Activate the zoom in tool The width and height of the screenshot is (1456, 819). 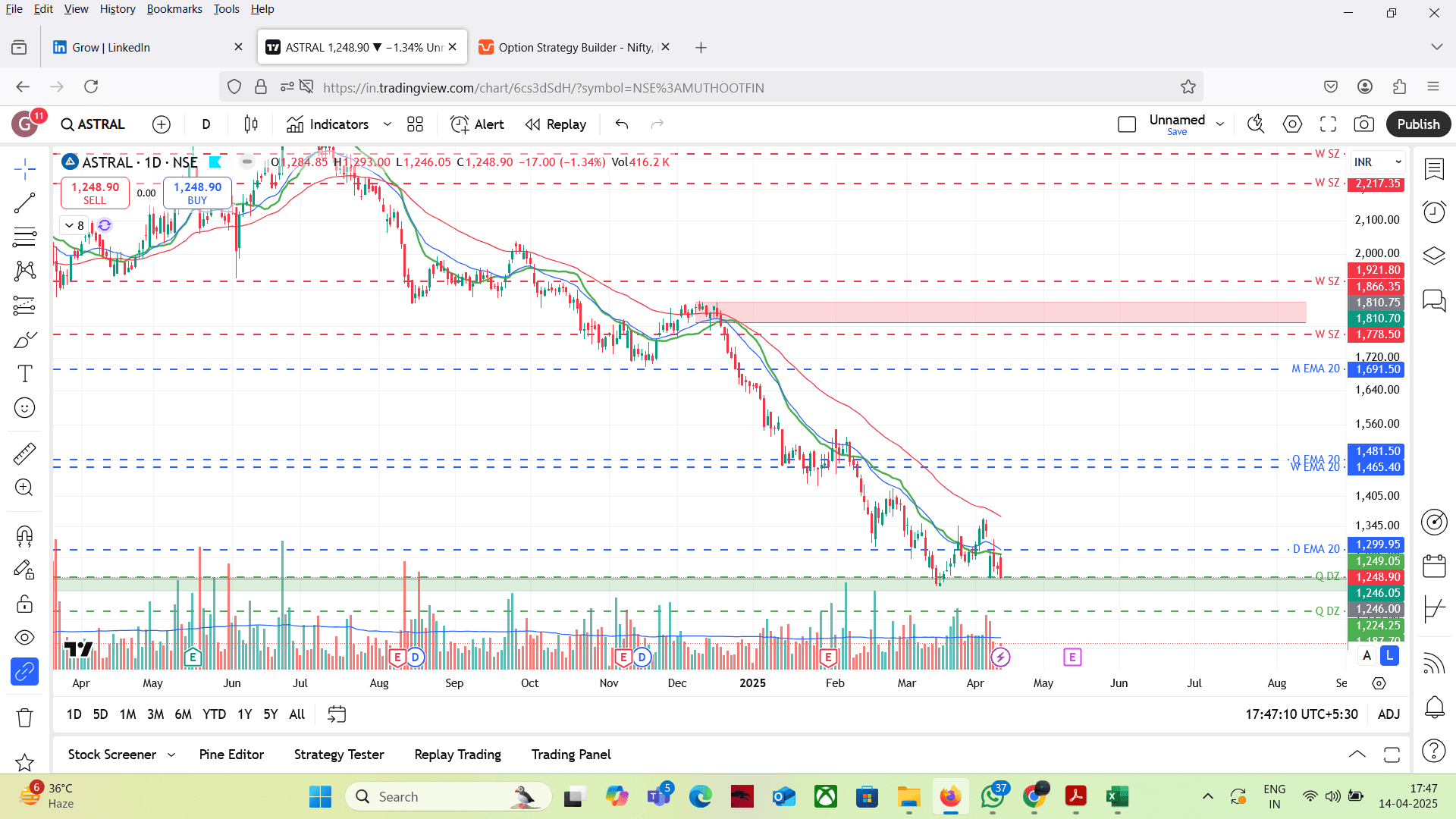pos(24,488)
